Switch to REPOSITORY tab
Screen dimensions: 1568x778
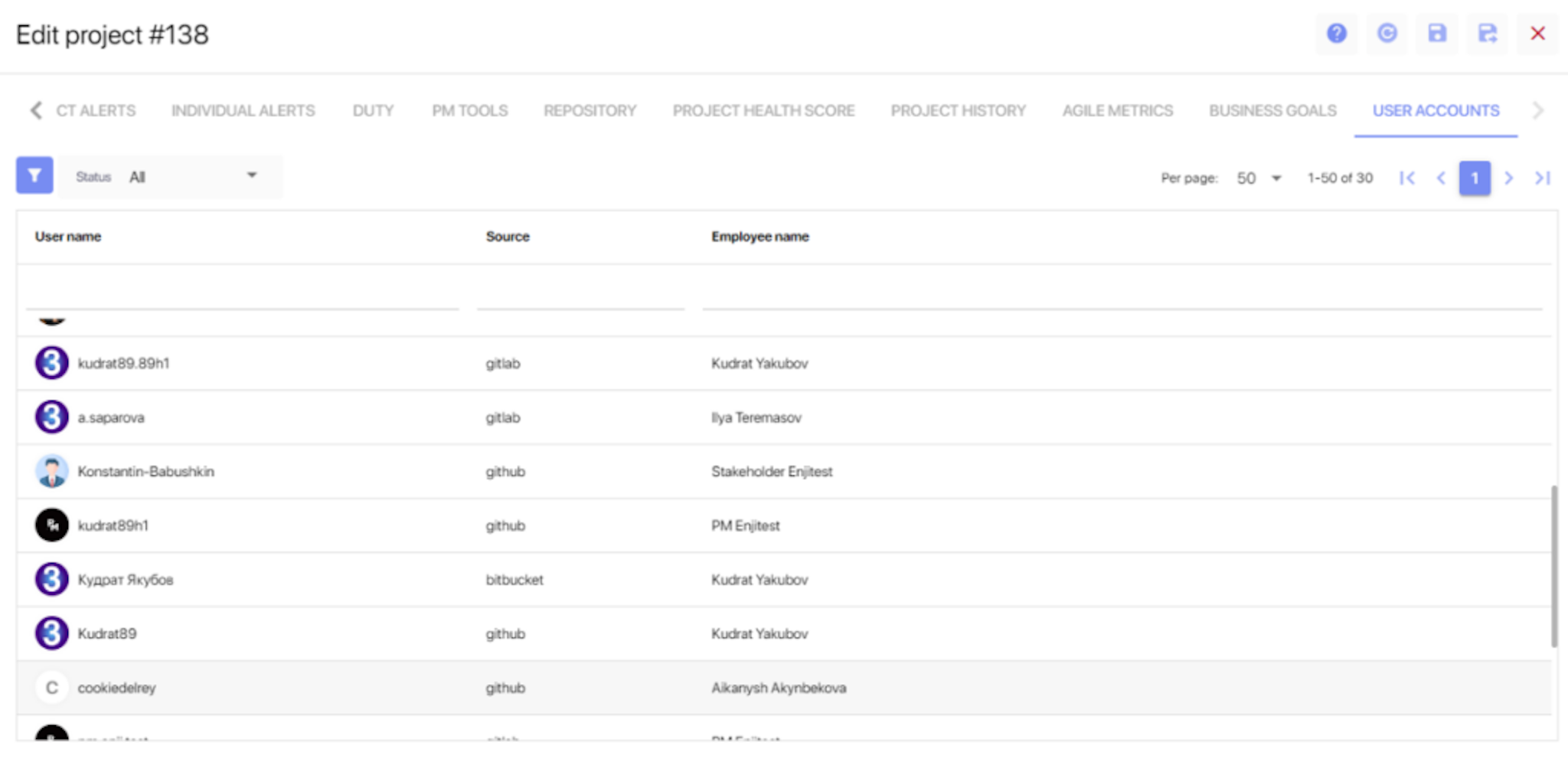pos(590,111)
